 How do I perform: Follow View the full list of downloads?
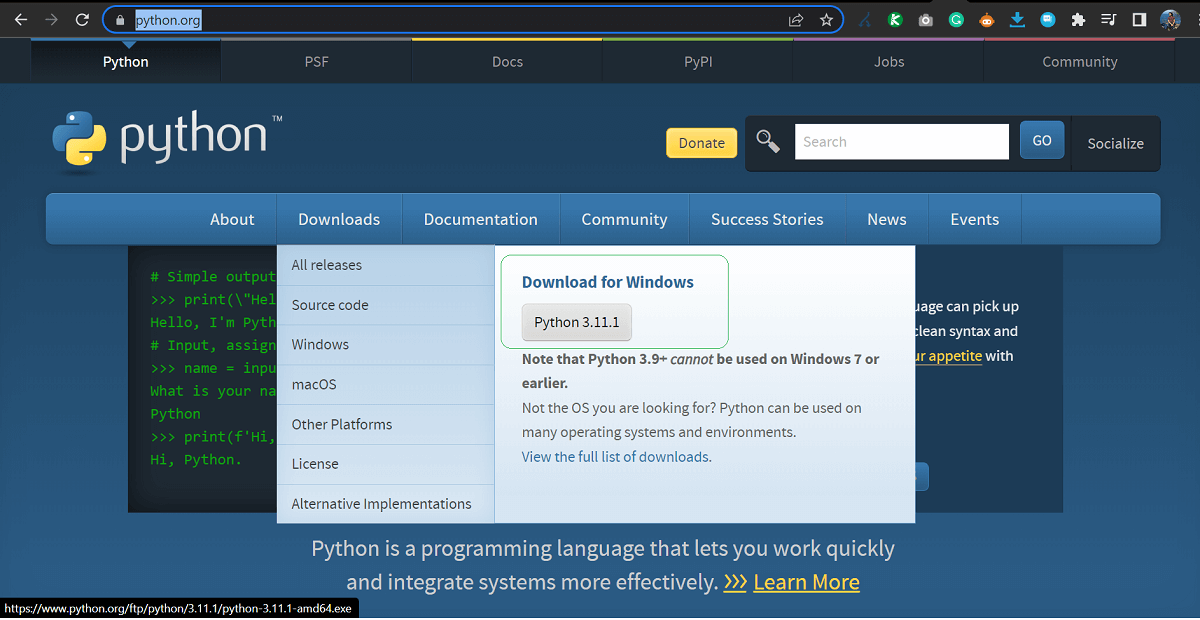point(615,457)
